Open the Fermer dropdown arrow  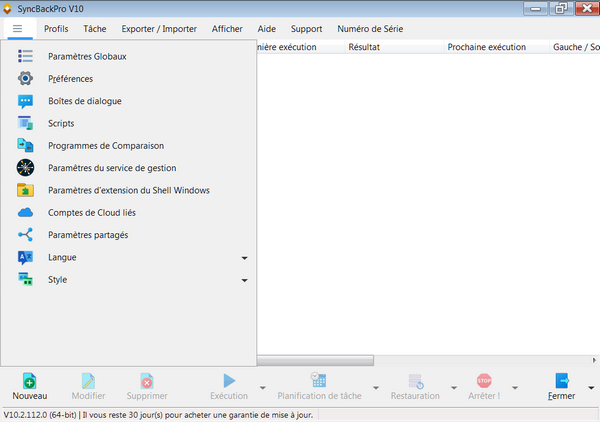[591, 388]
